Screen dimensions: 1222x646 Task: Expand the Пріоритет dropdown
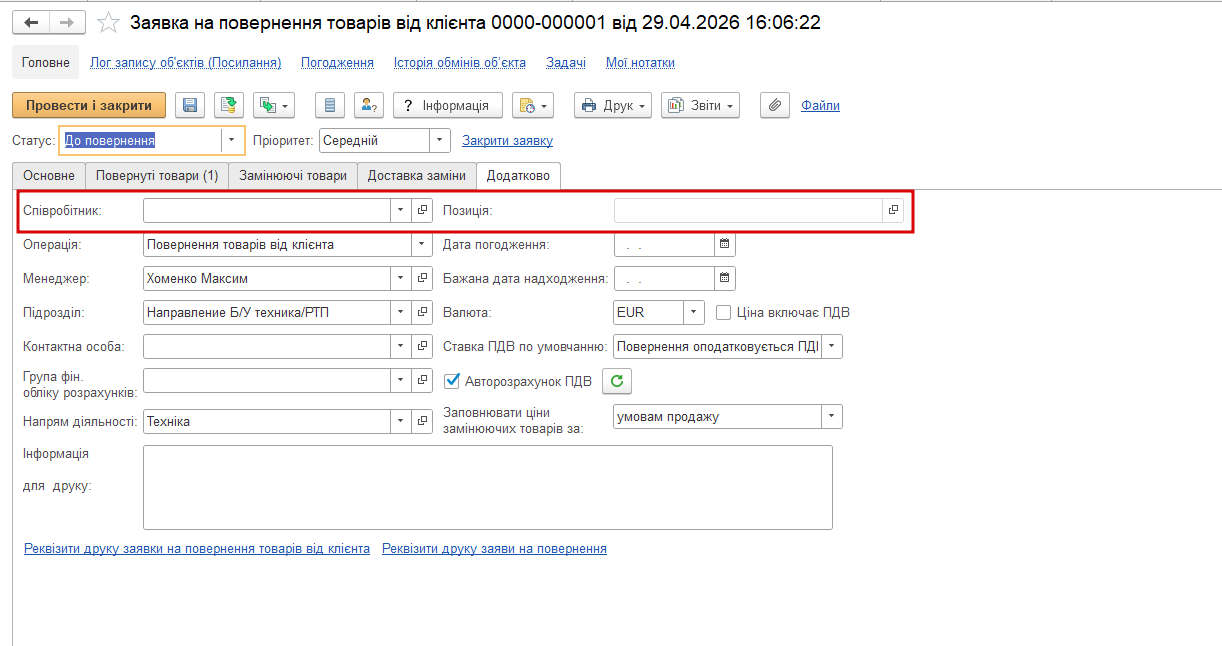pyautogui.click(x=440, y=141)
